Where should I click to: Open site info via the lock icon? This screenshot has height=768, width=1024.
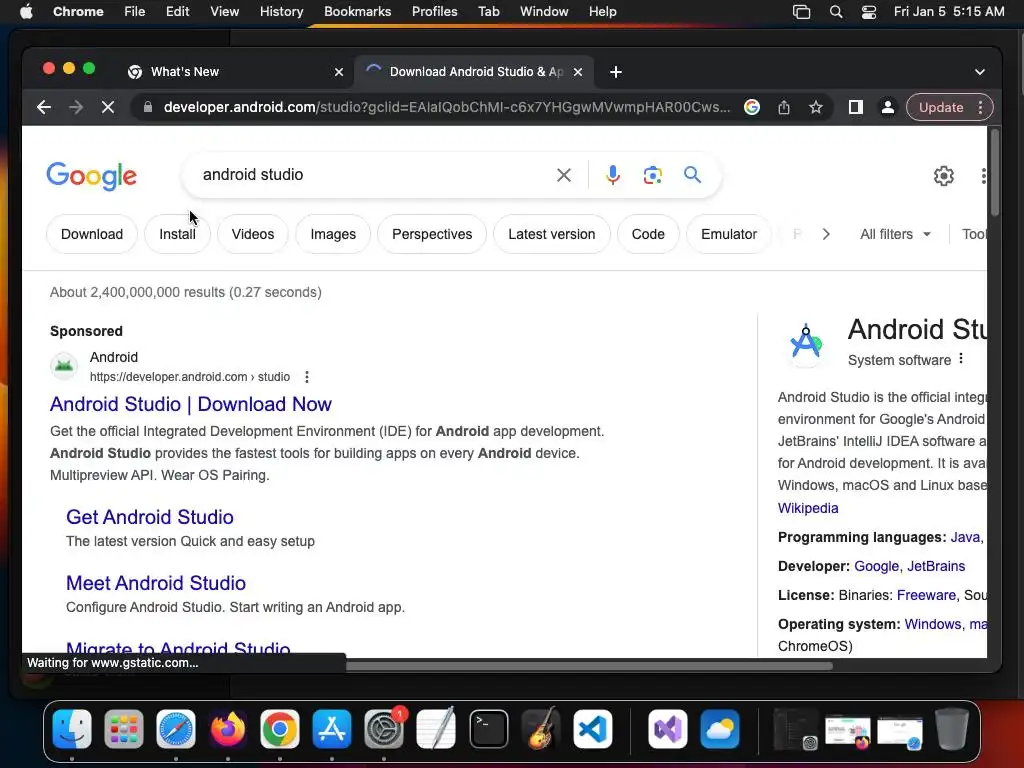click(x=148, y=107)
